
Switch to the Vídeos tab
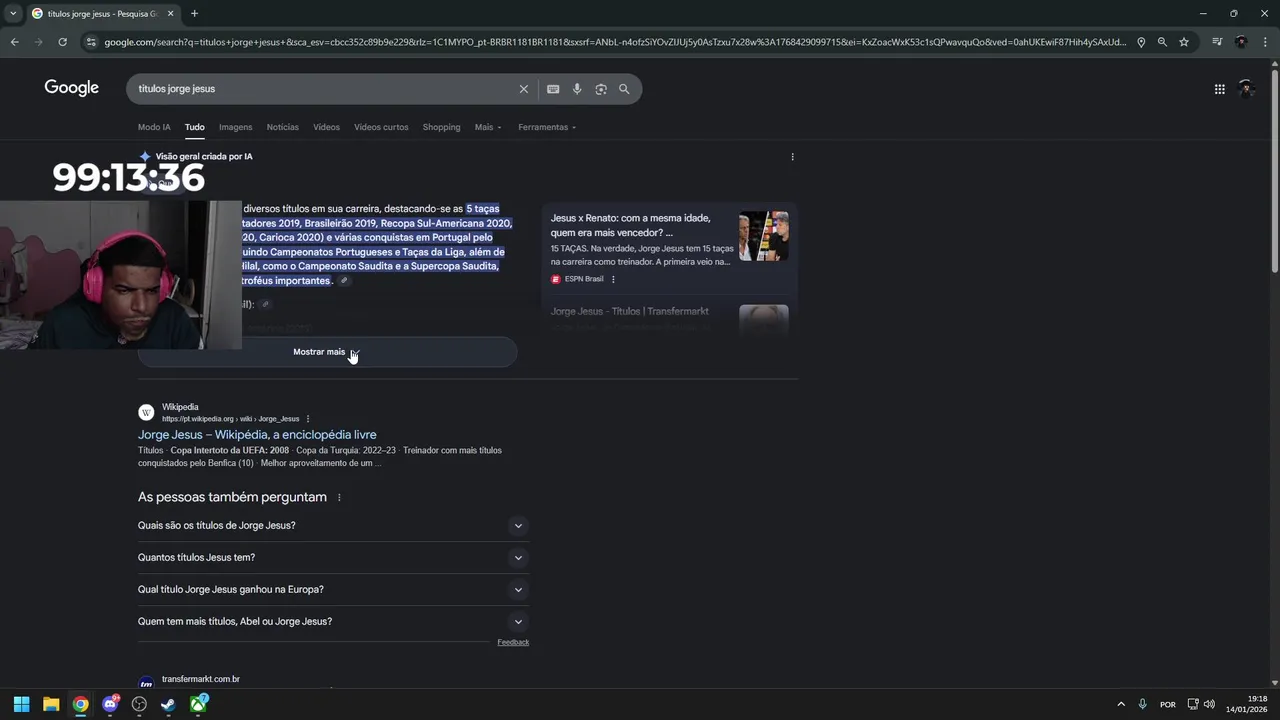[326, 127]
